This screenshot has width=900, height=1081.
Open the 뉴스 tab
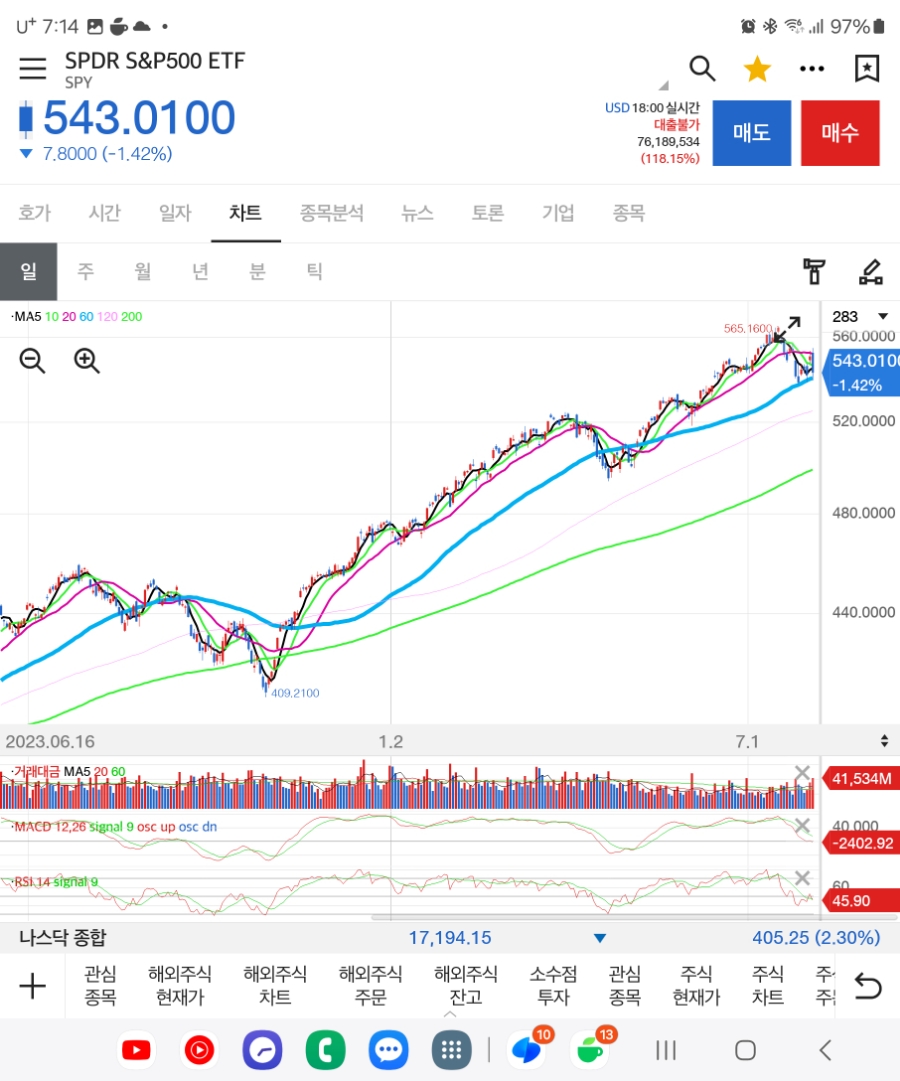[x=417, y=212]
